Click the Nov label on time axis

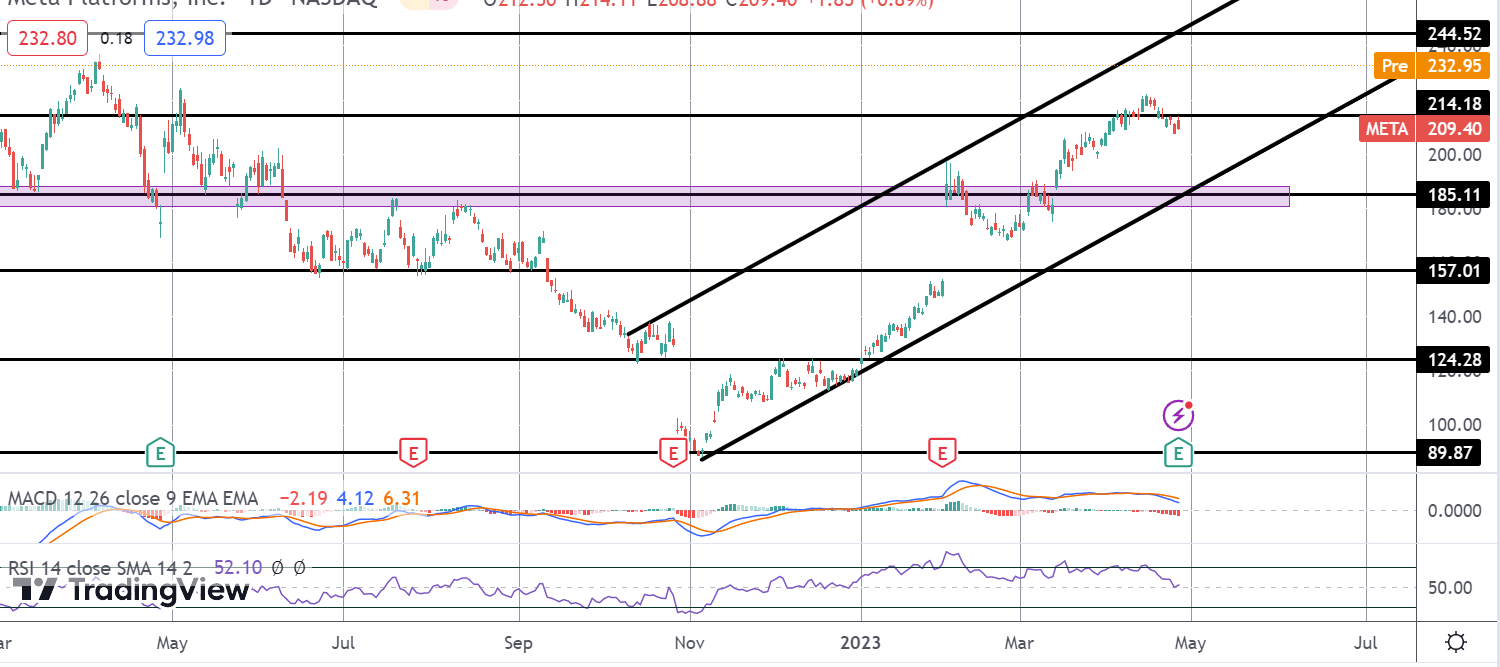[688, 641]
